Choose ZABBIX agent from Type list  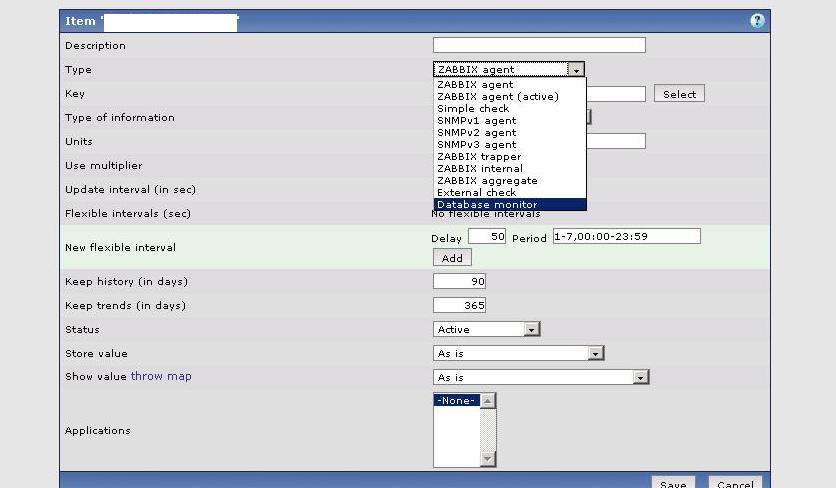510,84
